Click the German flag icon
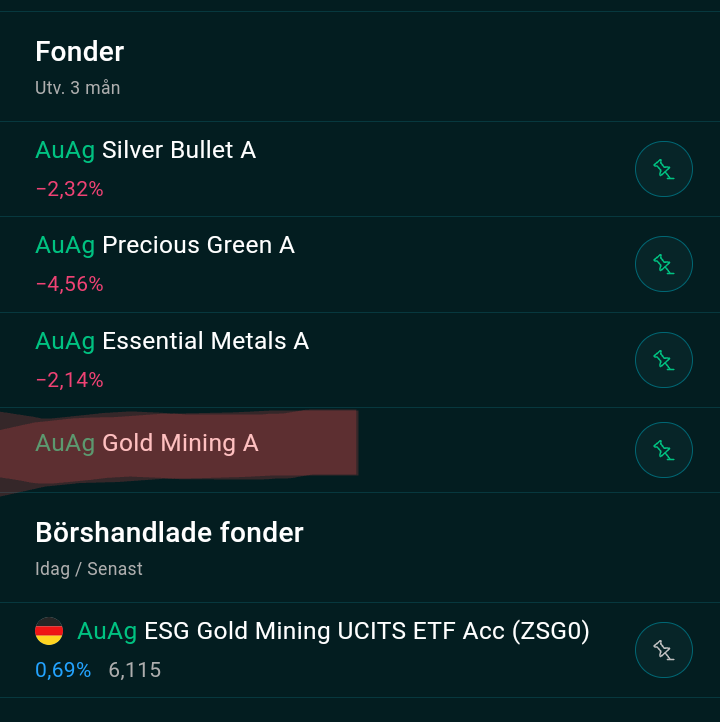Image resolution: width=720 pixels, height=722 pixels. click(x=49, y=631)
